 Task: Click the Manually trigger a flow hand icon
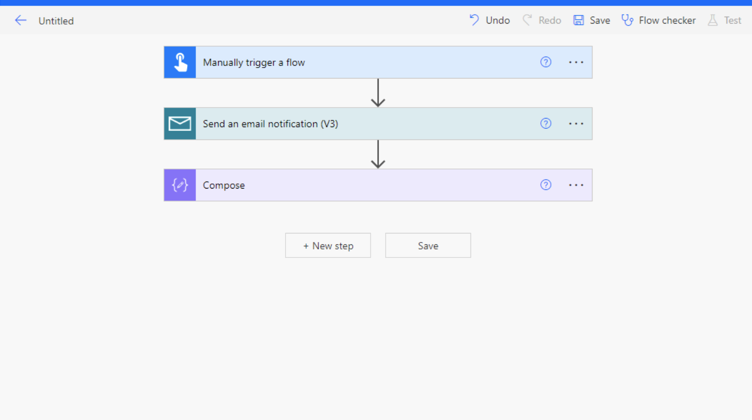(180, 62)
